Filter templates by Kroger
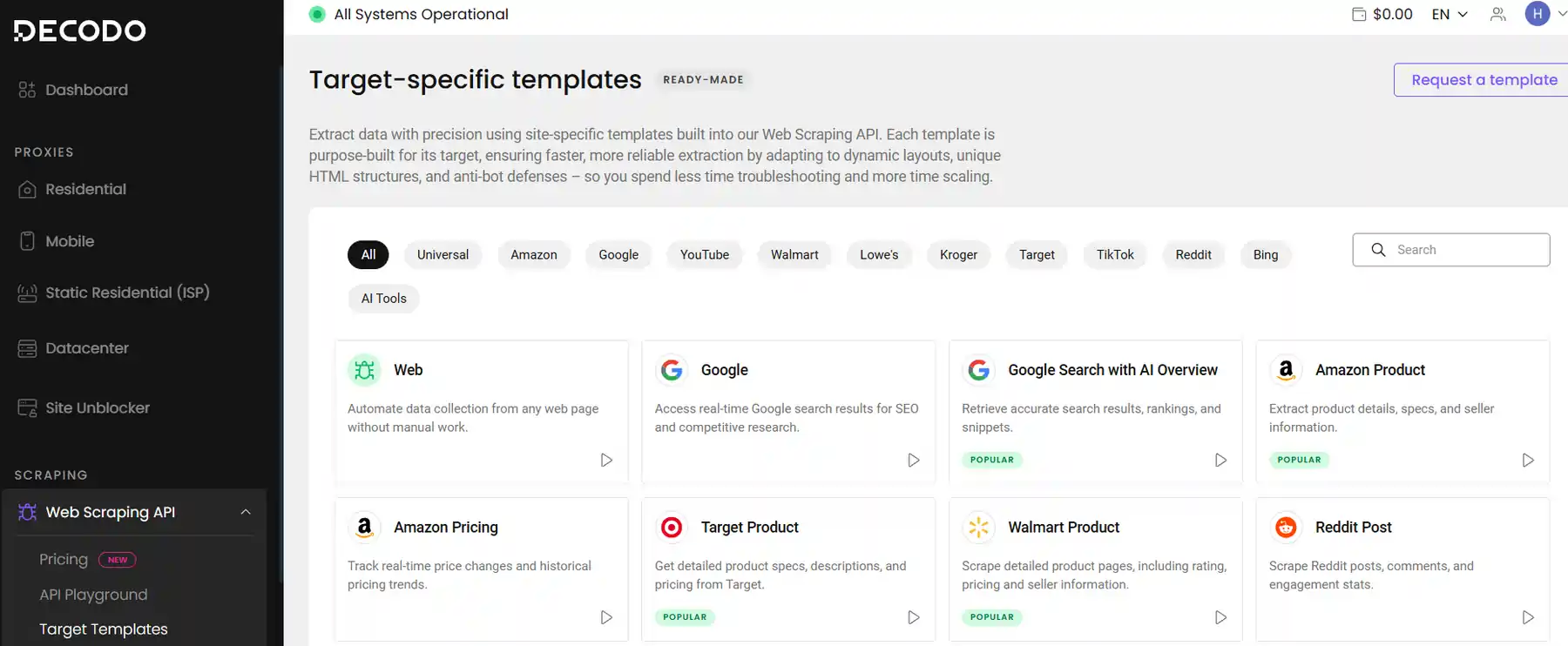The image size is (1568, 646). [958, 255]
